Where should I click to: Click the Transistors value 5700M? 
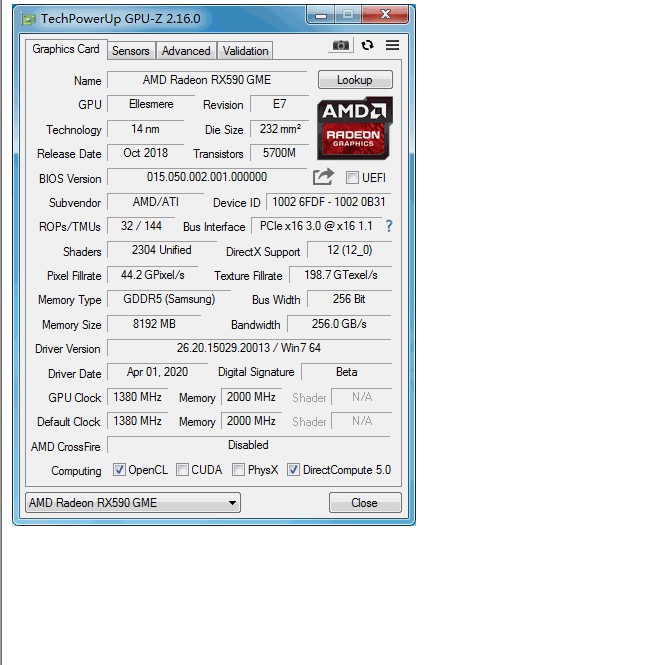[x=279, y=153]
